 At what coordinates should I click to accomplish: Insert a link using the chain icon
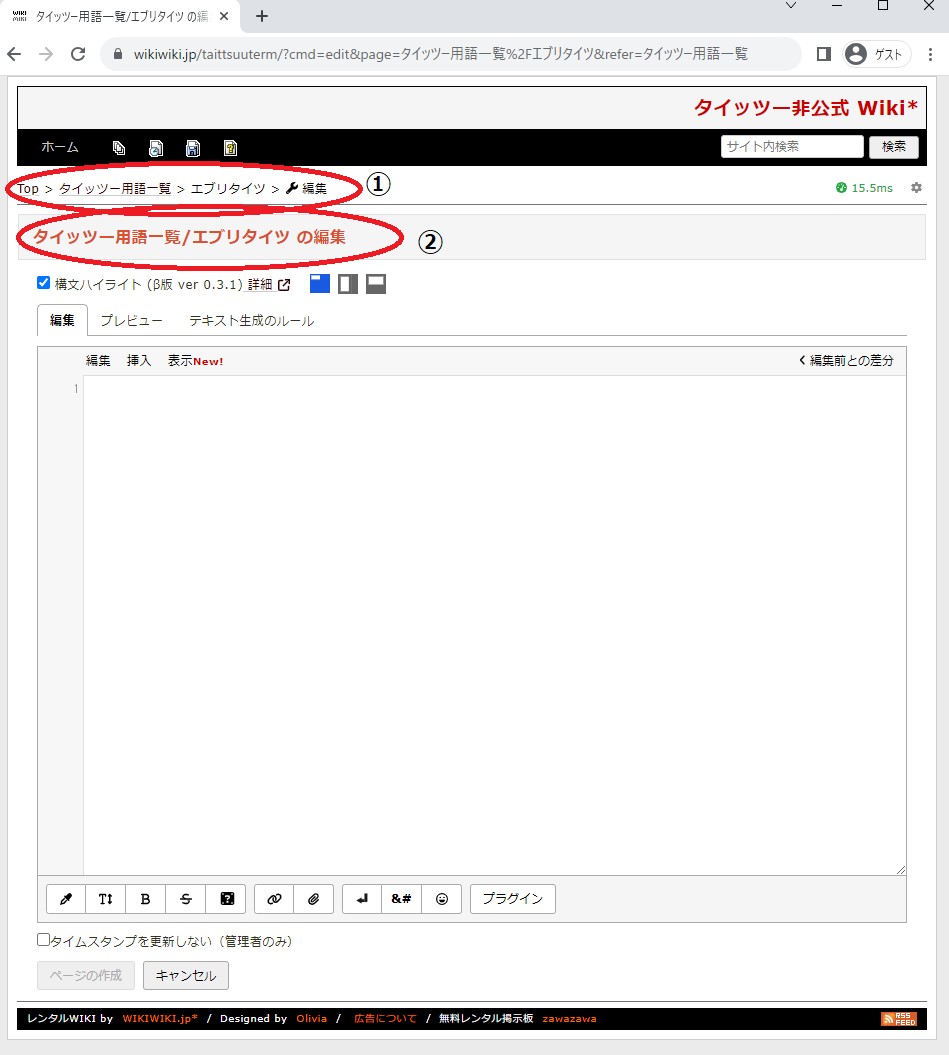coord(274,899)
